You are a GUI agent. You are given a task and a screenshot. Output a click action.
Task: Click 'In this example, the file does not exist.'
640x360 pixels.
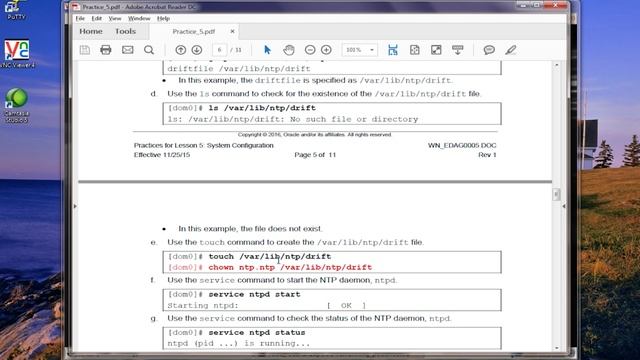(250, 229)
